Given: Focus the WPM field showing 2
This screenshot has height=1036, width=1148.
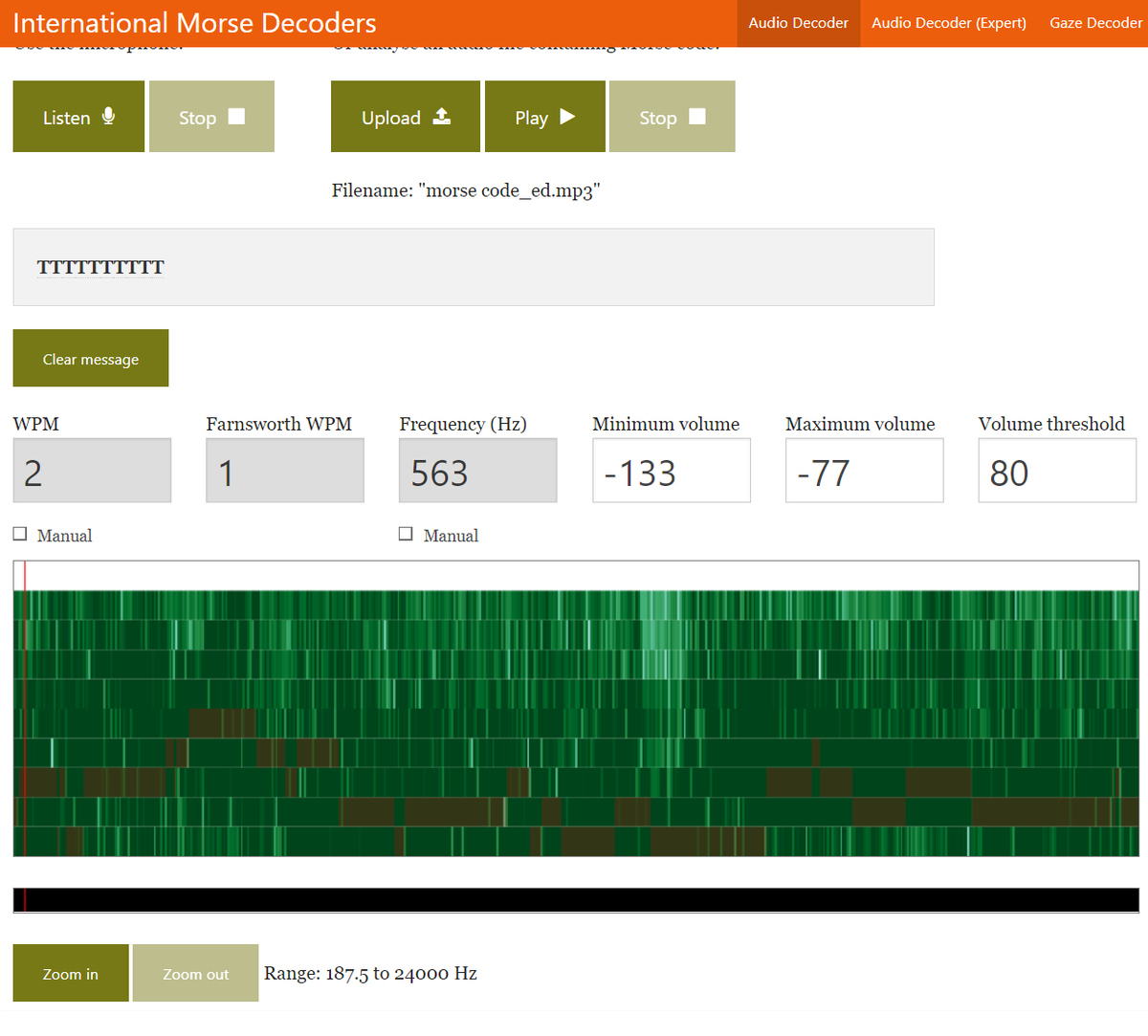Looking at the screenshot, I should [x=92, y=471].
